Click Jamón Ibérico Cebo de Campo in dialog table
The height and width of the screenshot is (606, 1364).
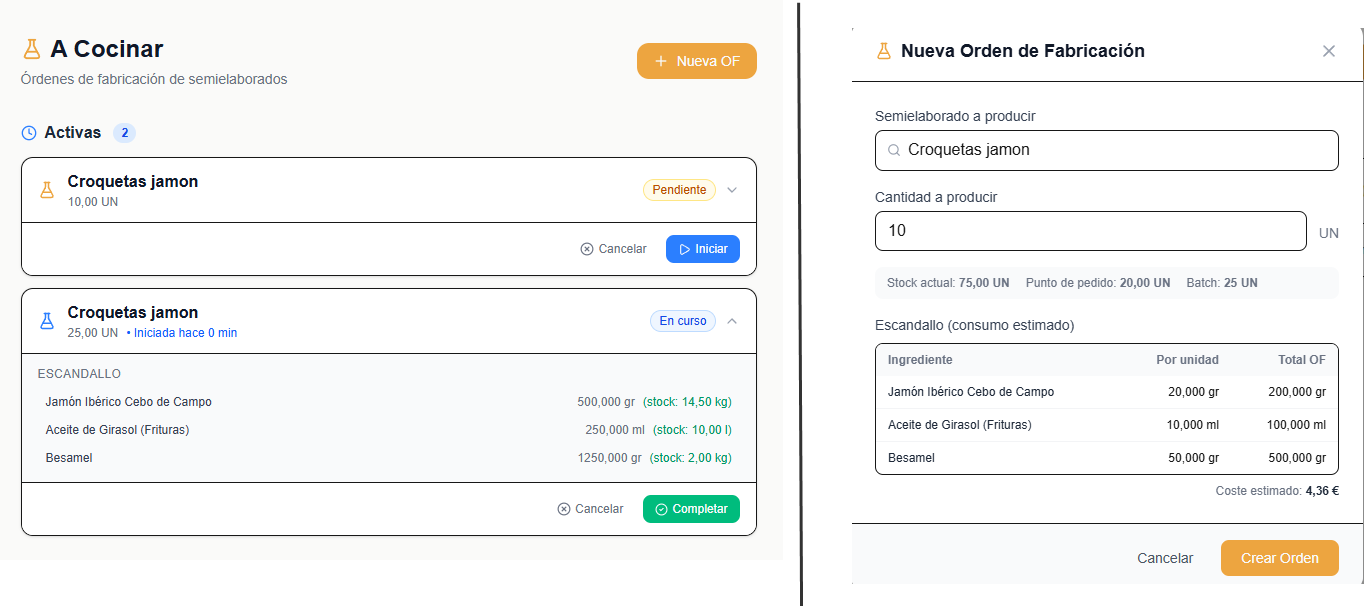971,392
